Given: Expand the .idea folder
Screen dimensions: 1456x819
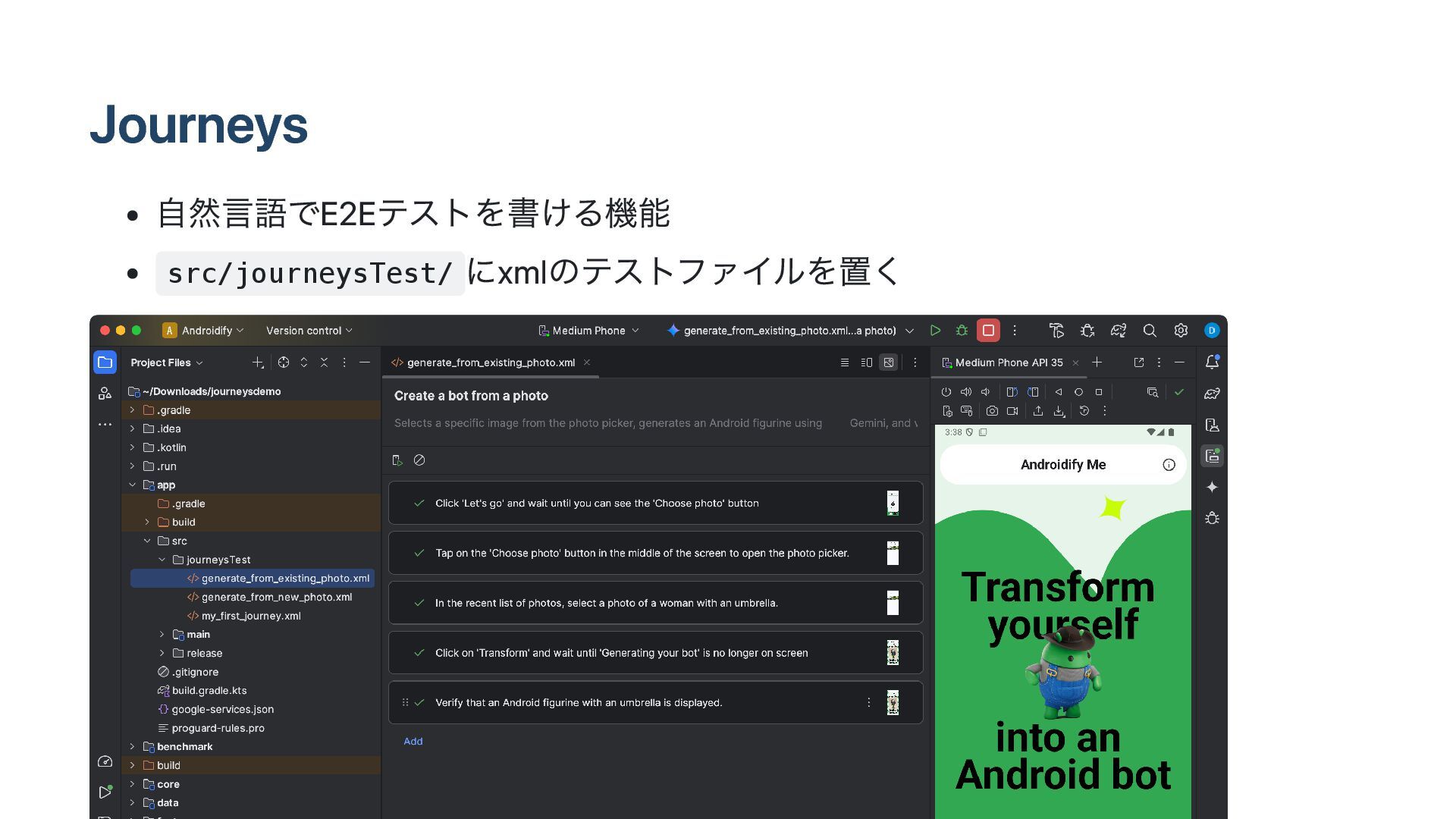Looking at the screenshot, I should (x=132, y=428).
